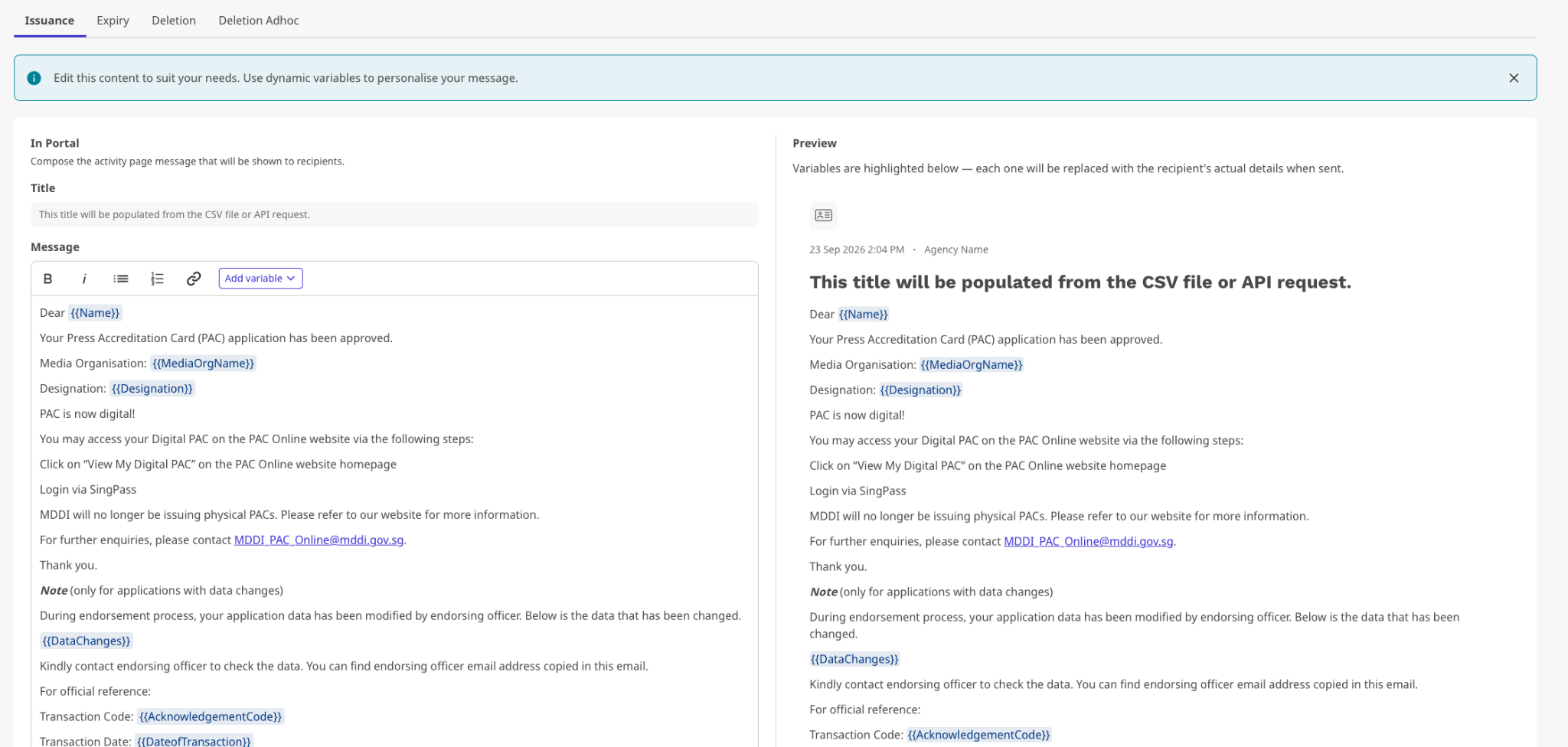Image resolution: width=1568 pixels, height=747 pixels.
Task: Select {{Name}} variable in editor
Action: [x=95, y=313]
